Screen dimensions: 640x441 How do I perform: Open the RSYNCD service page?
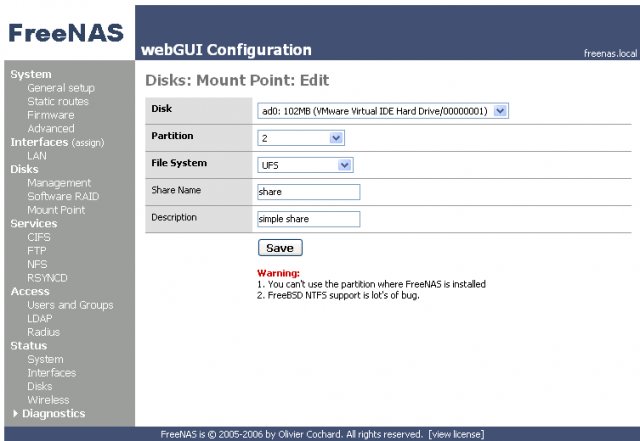[x=48, y=278]
